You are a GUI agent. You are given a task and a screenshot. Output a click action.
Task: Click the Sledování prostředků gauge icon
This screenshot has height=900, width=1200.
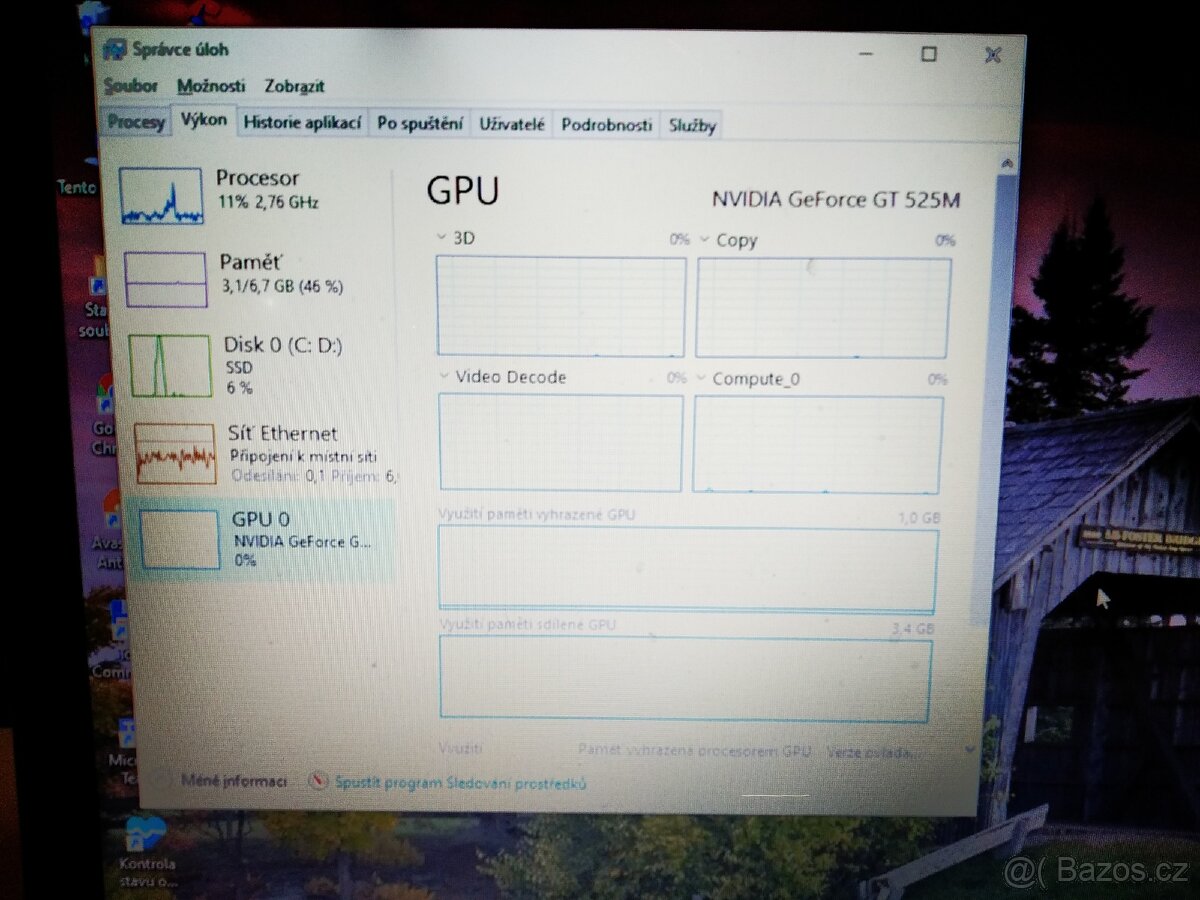(x=318, y=782)
